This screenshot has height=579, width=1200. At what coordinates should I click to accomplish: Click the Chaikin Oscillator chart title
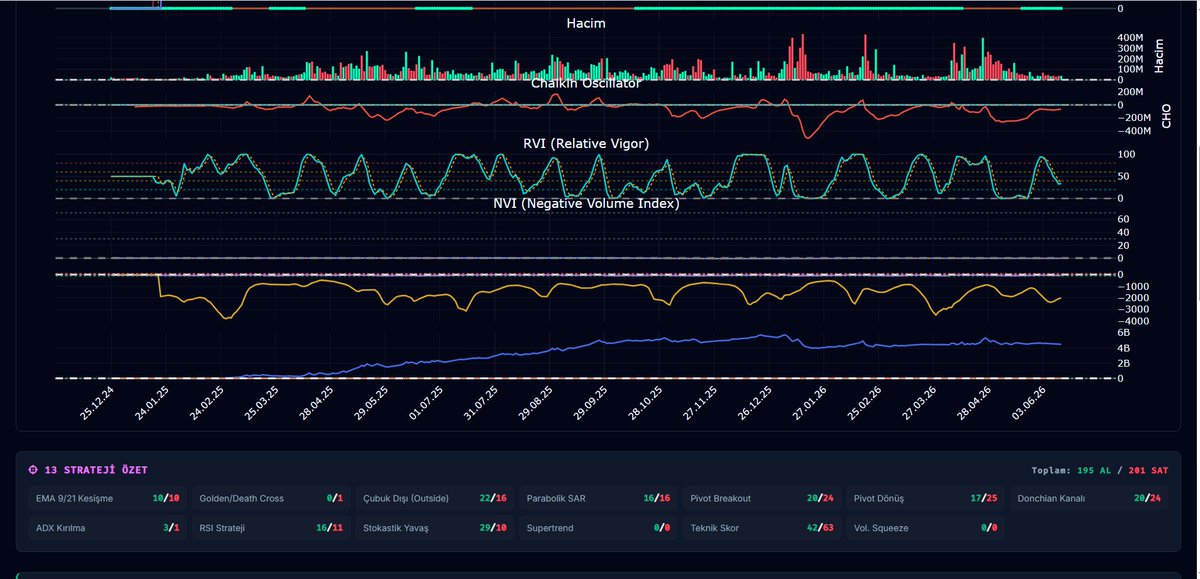586,83
